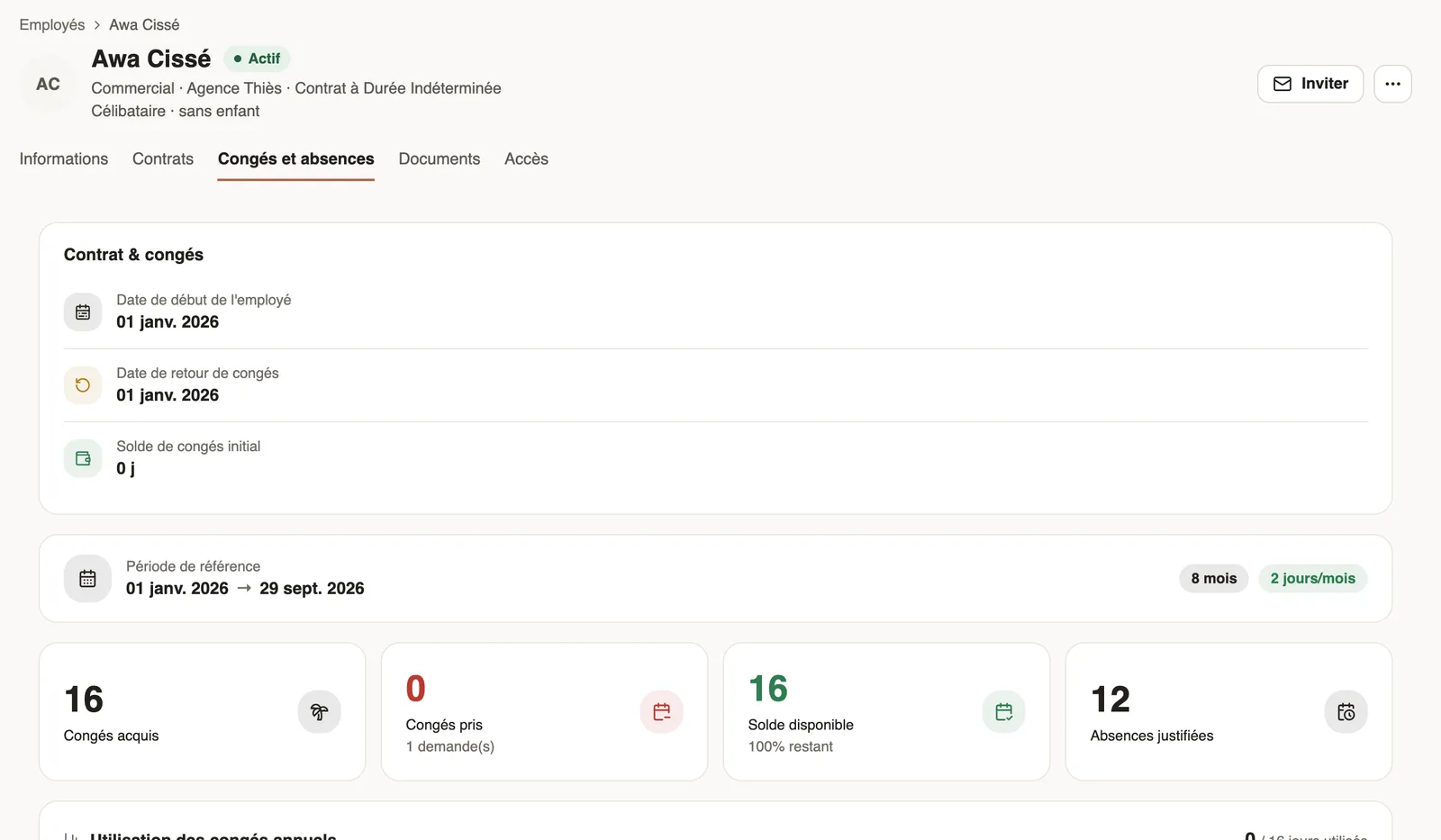Click the return-arrow icon for leave return date
Viewport: 1441px width, 840px height.
(83, 385)
